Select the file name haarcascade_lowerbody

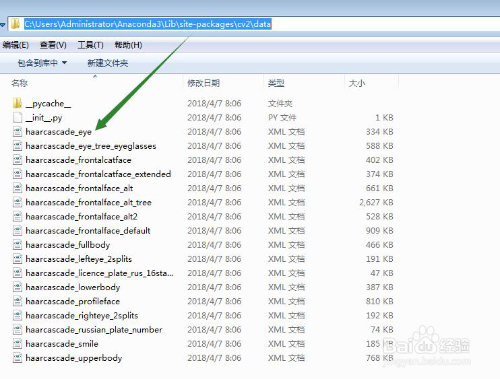(73, 287)
